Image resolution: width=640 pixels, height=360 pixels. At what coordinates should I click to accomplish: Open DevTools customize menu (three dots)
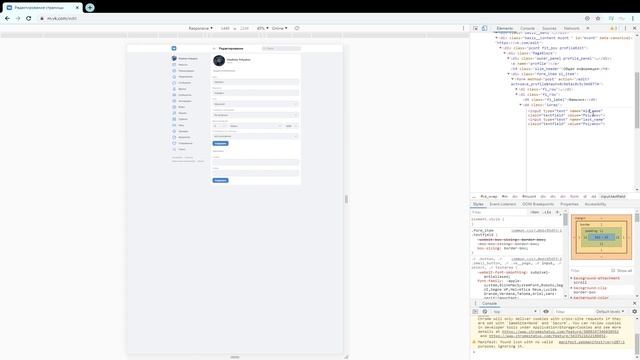coord(625,28)
